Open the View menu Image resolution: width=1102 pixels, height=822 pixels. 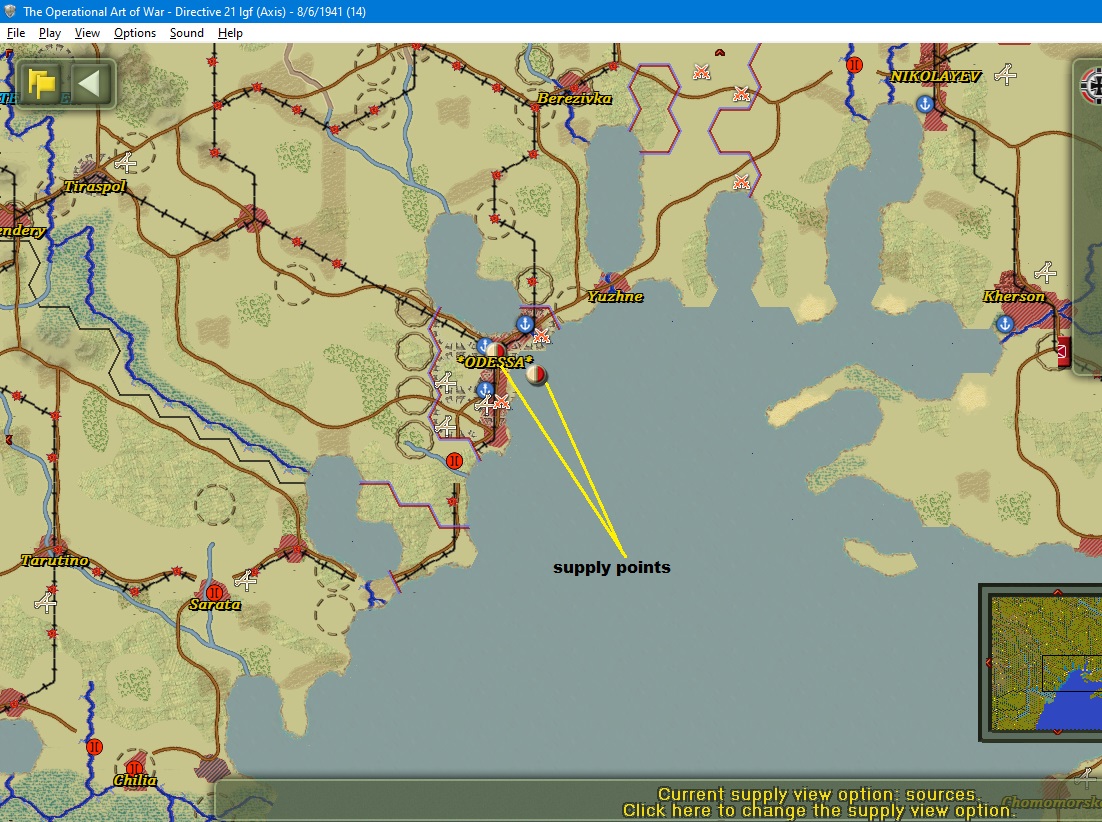(87, 33)
